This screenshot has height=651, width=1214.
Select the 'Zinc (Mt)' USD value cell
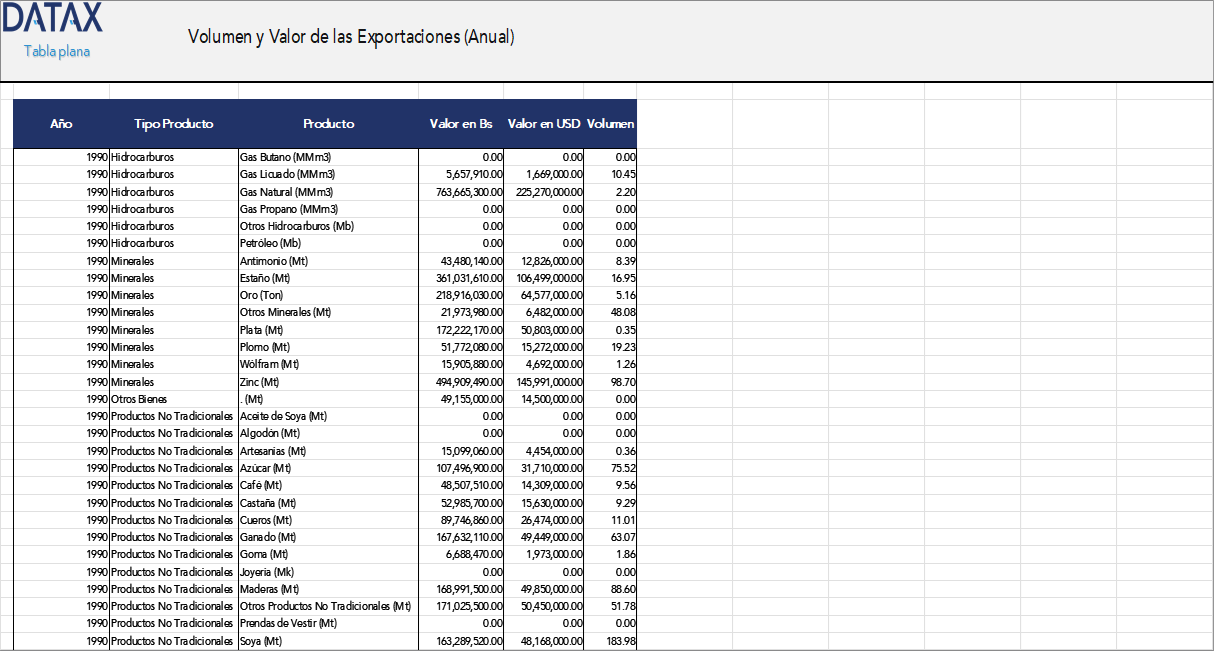point(545,381)
